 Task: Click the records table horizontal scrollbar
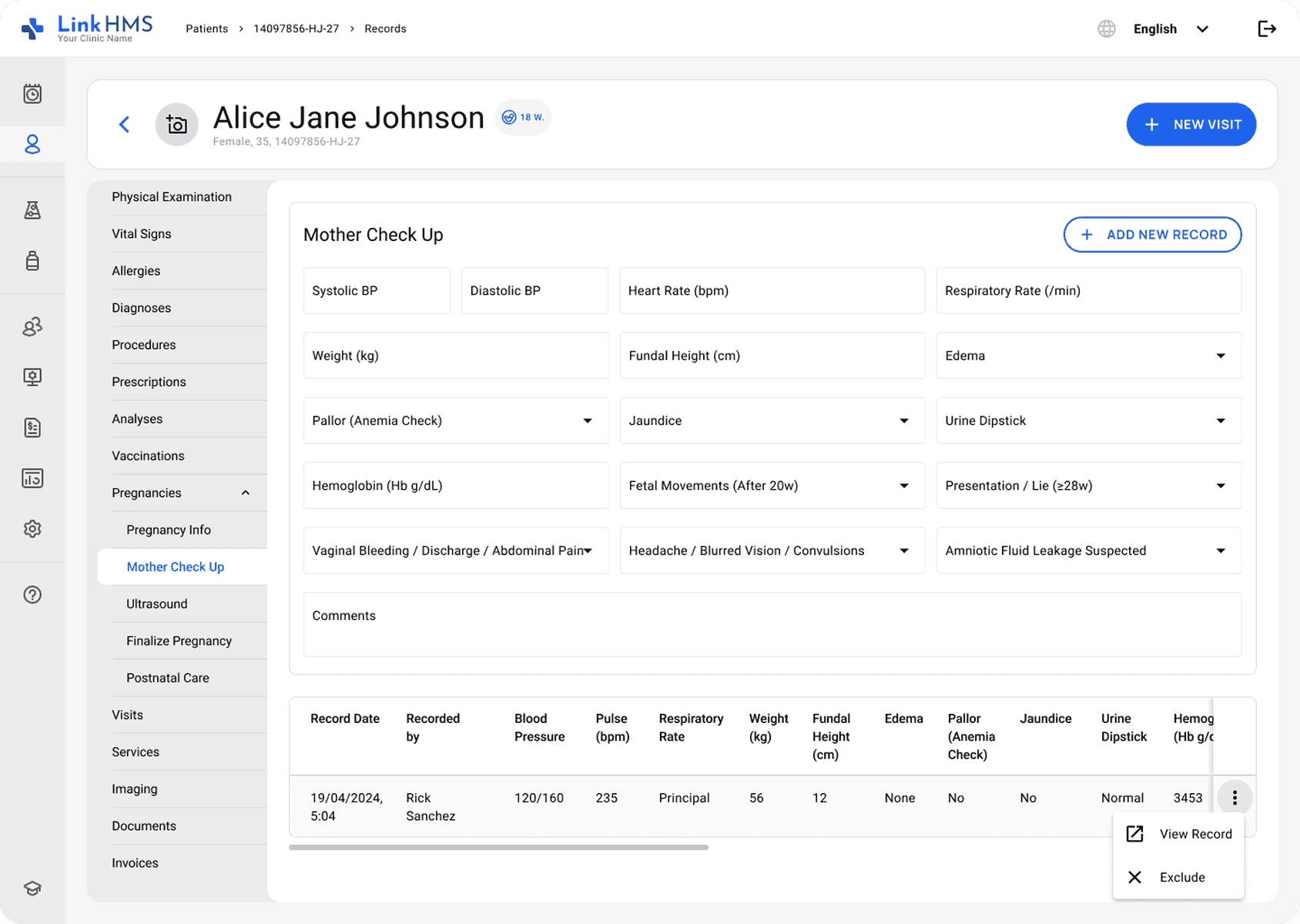498,848
